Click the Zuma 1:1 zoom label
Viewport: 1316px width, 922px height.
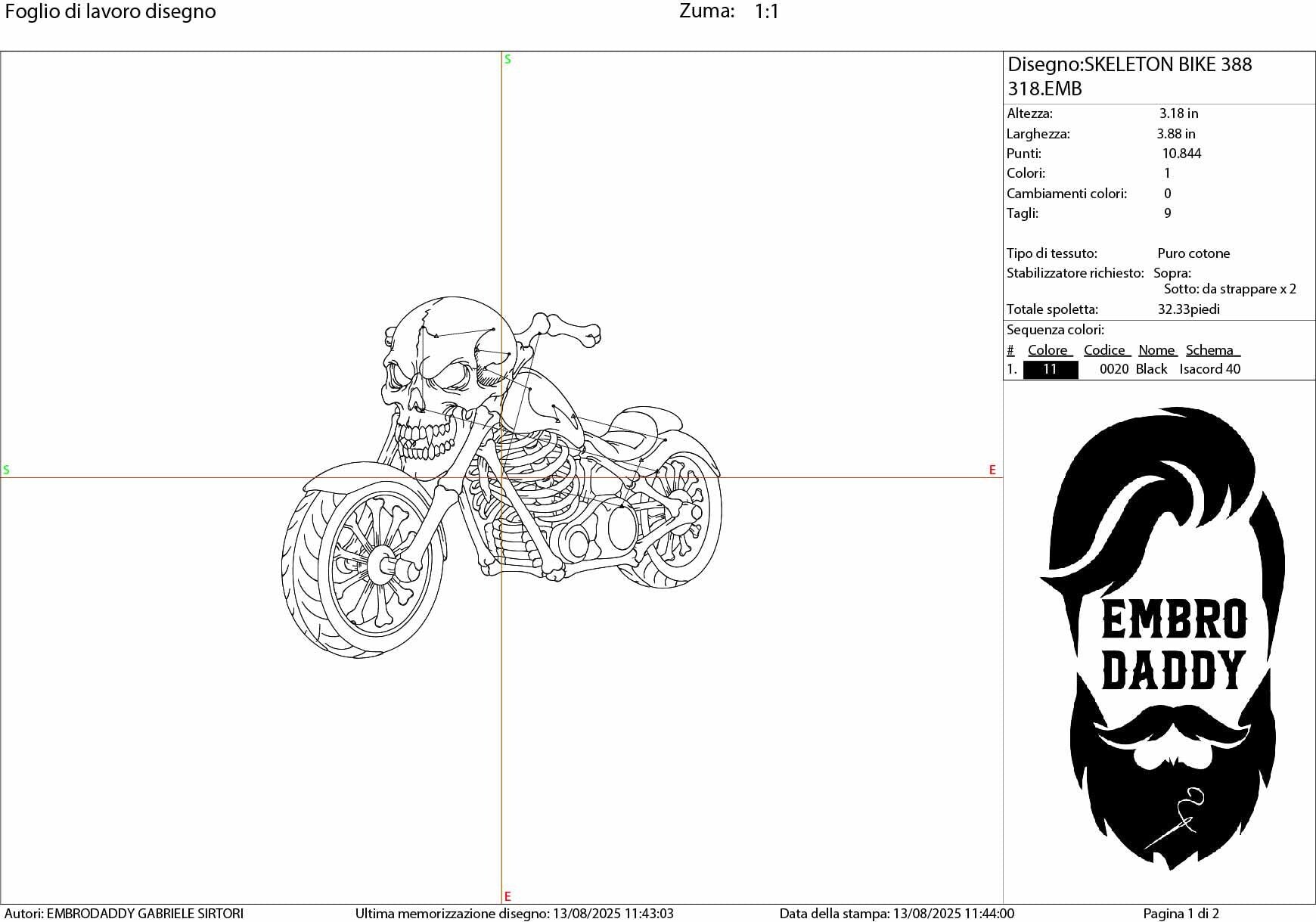pos(728,11)
